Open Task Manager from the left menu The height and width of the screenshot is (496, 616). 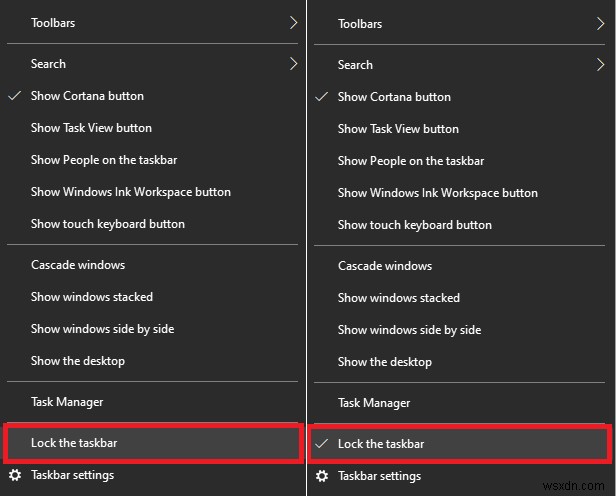coord(67,402)
